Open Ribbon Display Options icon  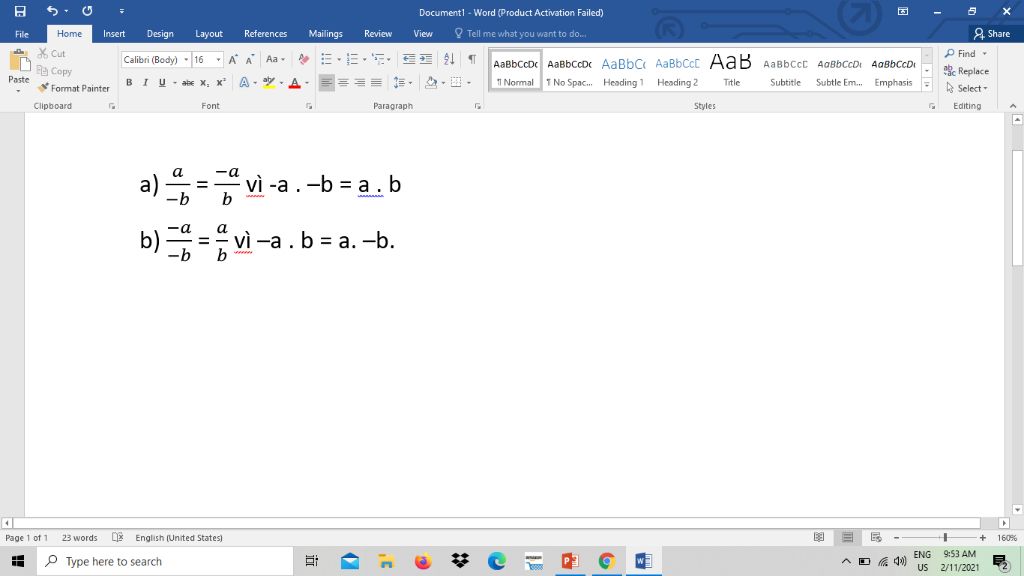[903, 11]
